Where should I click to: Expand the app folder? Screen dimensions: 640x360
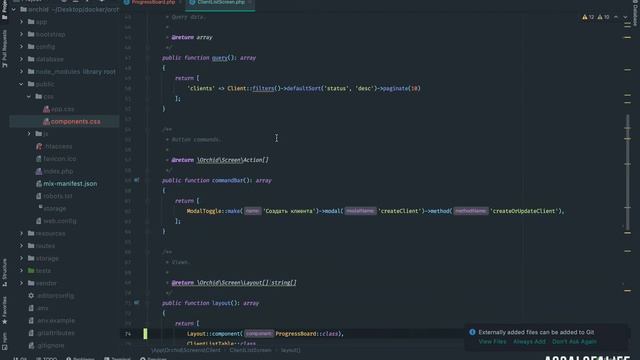tap(22, 22)
